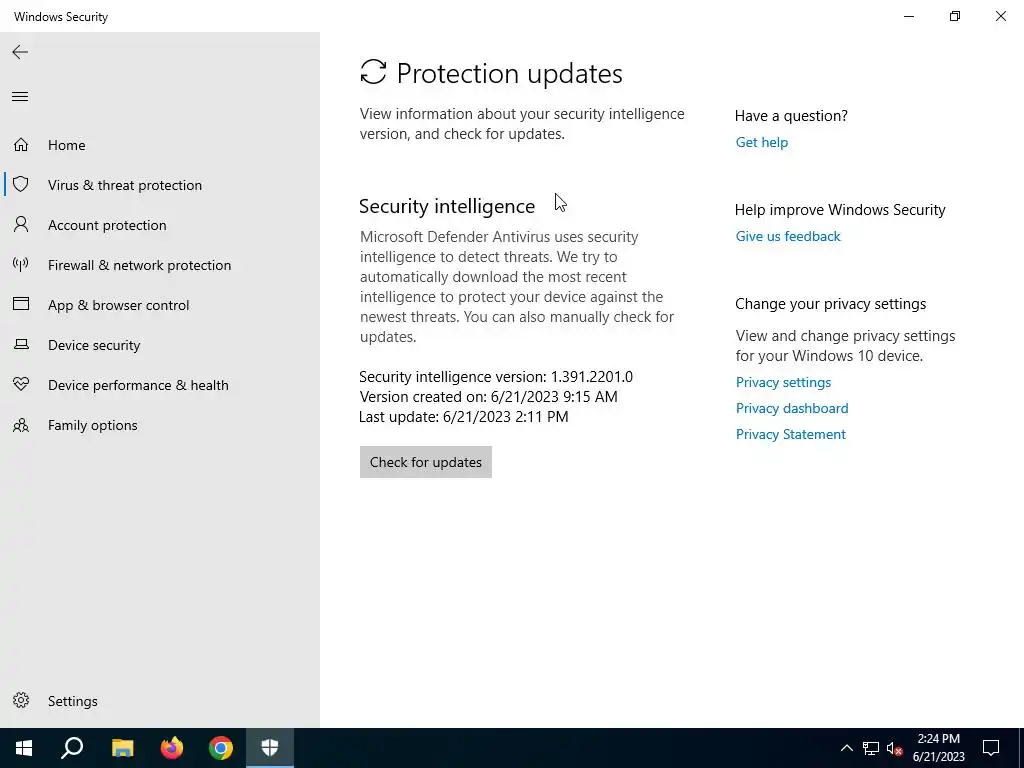Open Settings in the sidebar

[72, 701]
